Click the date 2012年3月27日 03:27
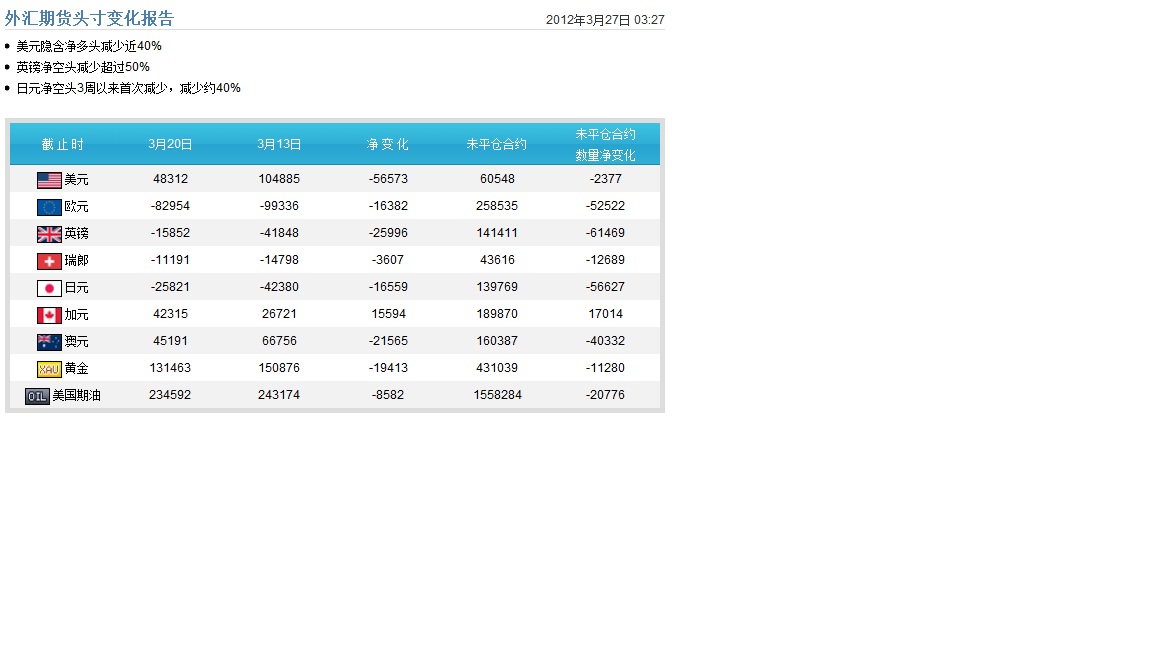Screen dimensions: 1152x648 coord(605,20)
